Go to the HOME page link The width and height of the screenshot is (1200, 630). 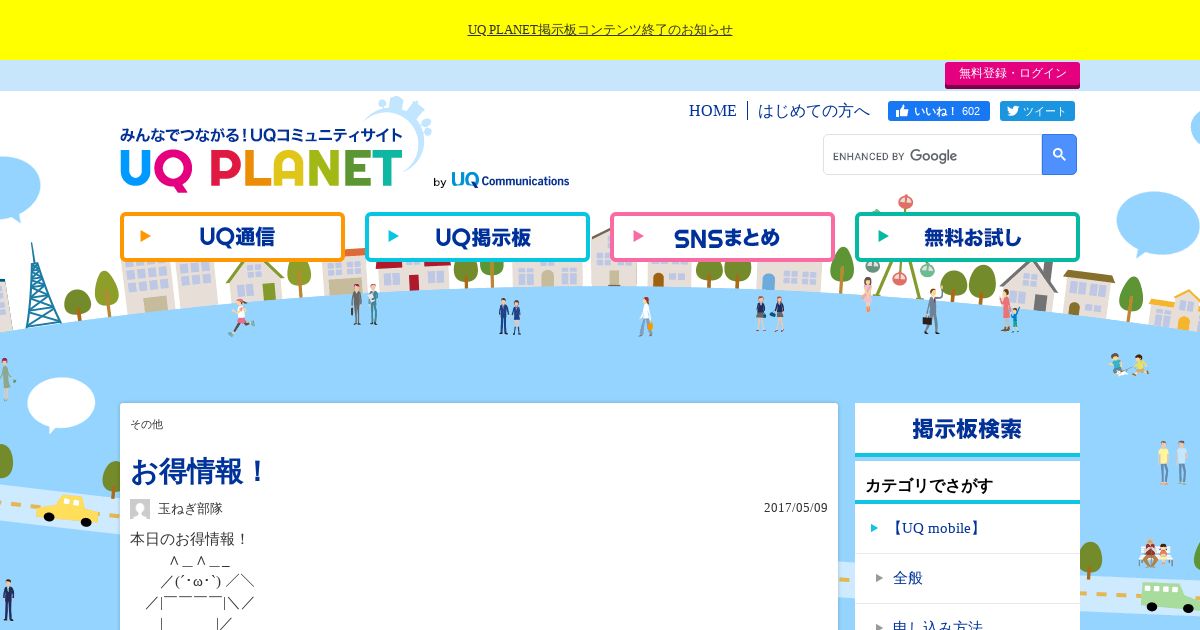pos(712,111)
